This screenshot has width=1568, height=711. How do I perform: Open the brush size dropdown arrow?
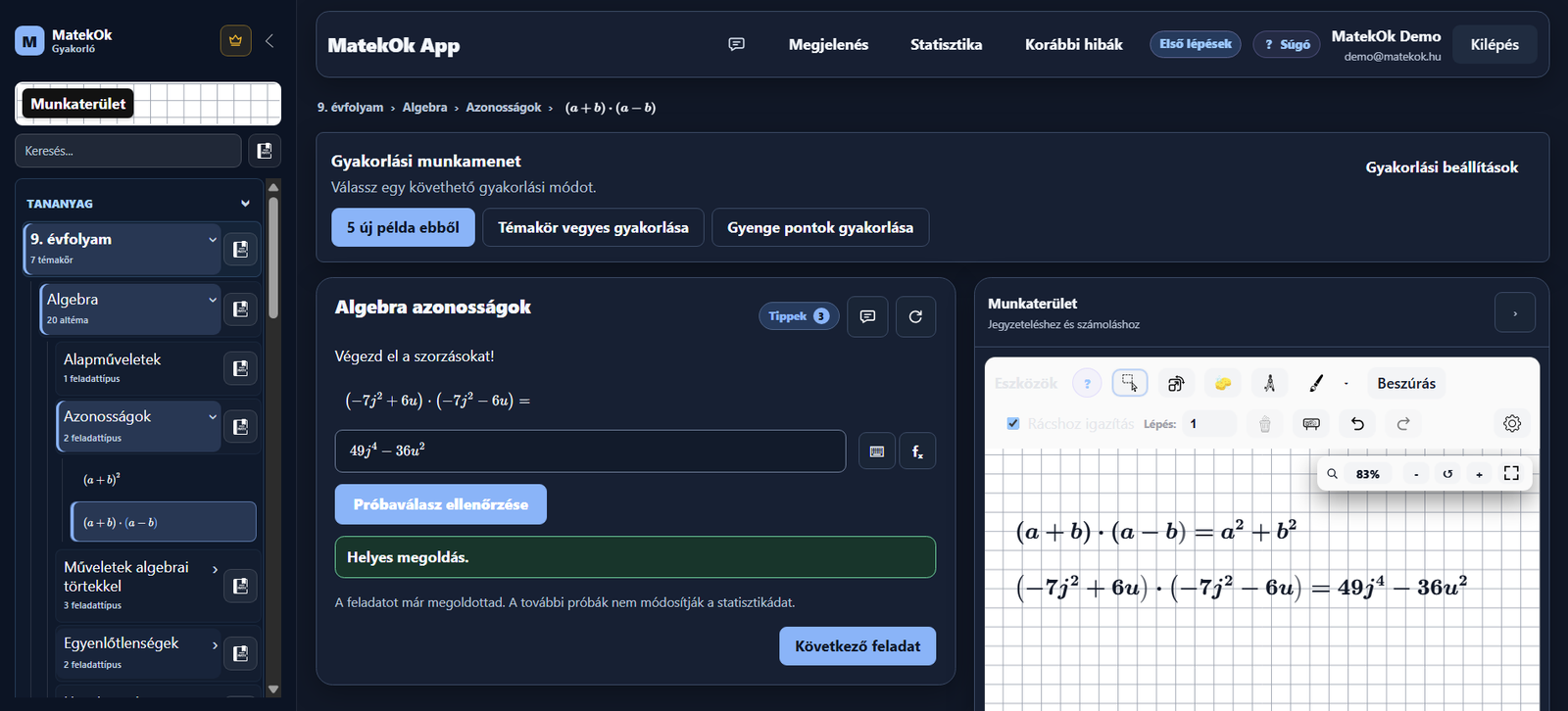[x=1347, y=384]
